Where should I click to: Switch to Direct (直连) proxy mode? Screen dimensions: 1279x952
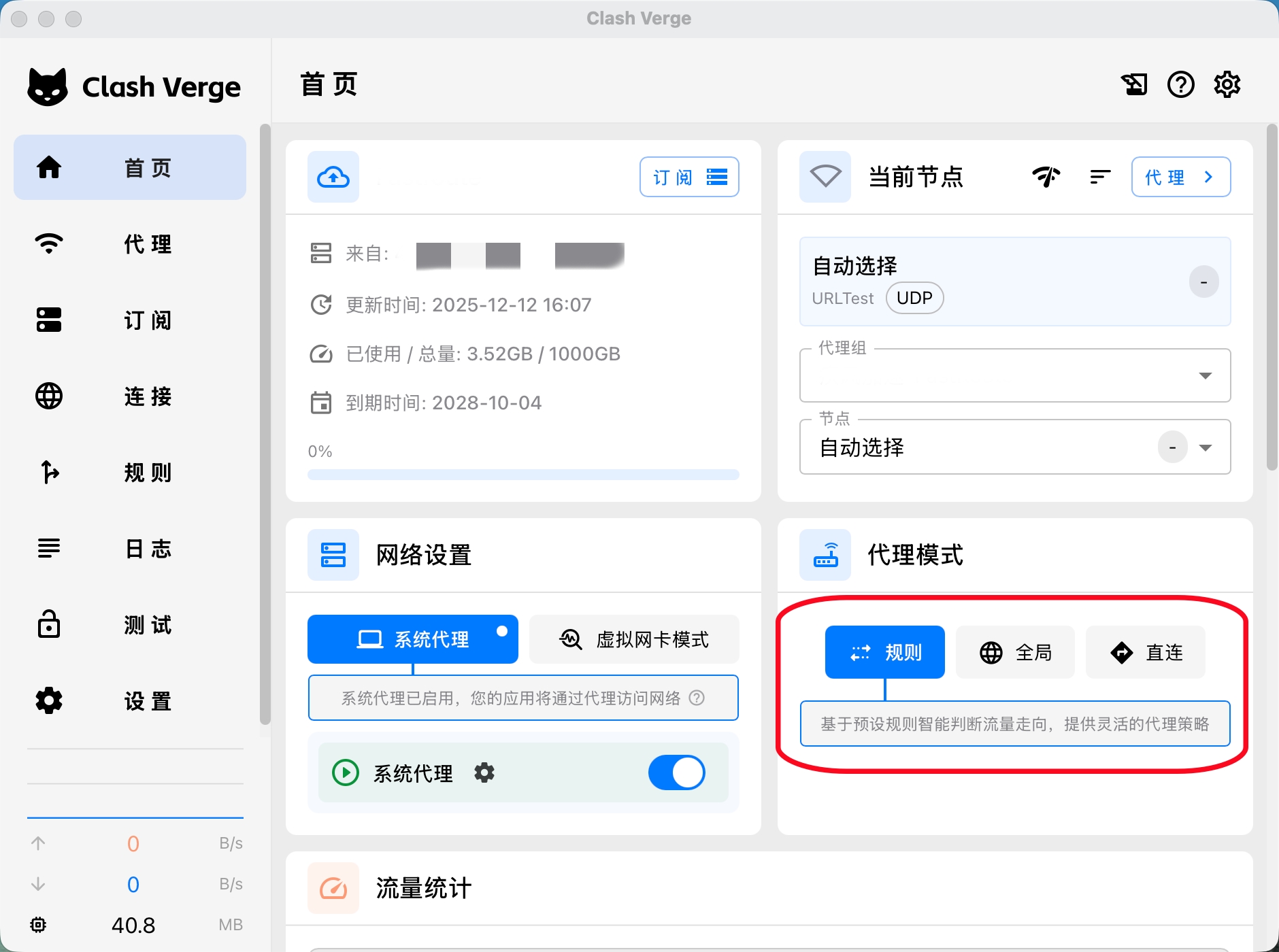[x=1145, y=653]
